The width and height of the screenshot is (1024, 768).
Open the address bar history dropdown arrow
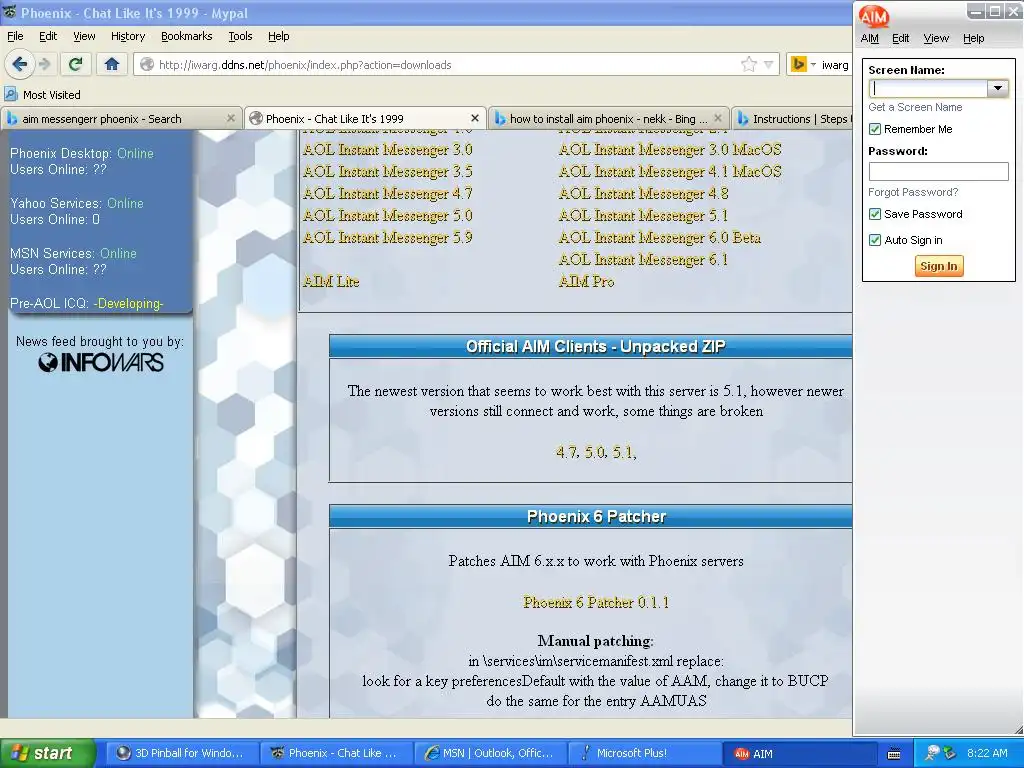coord(769,64)
